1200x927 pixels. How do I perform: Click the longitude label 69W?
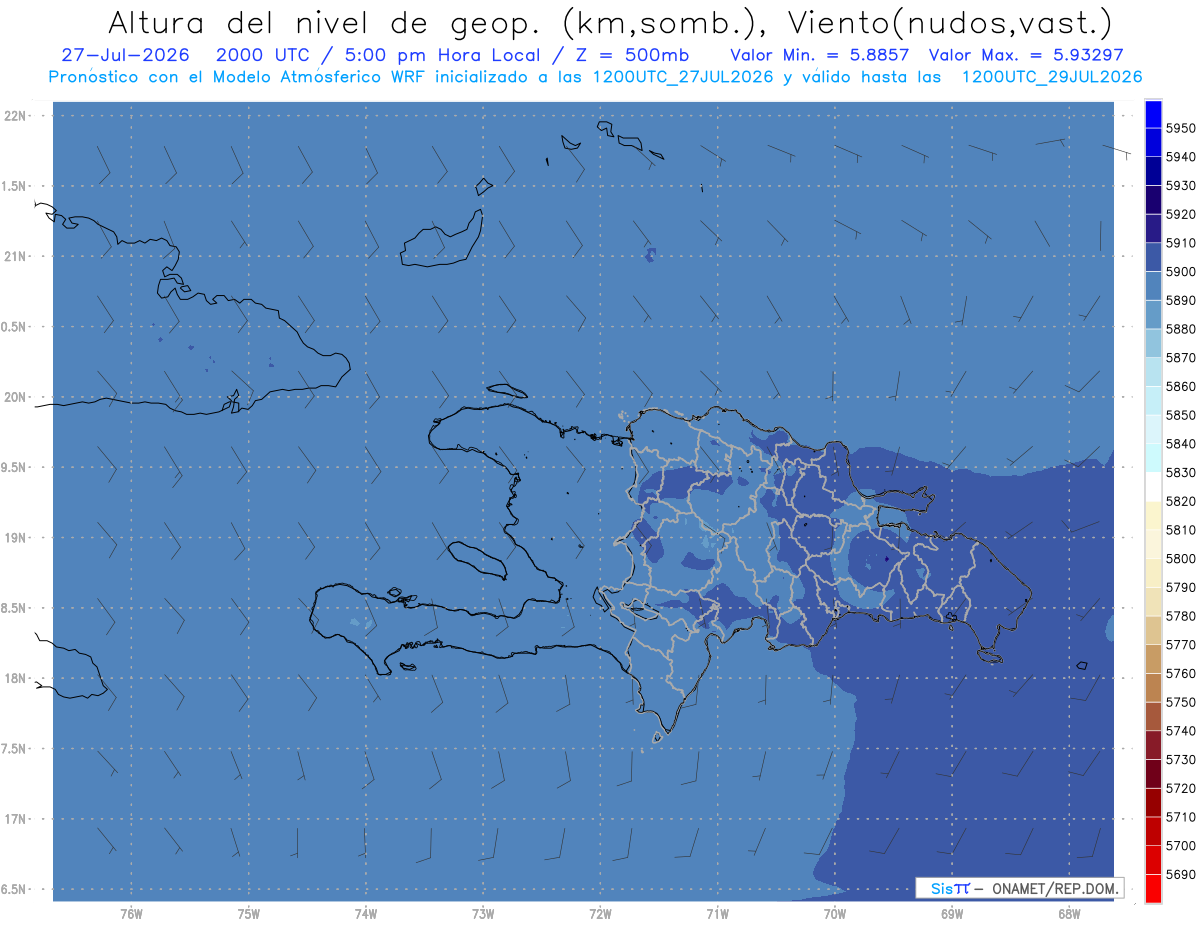click(x=951, y=914)
